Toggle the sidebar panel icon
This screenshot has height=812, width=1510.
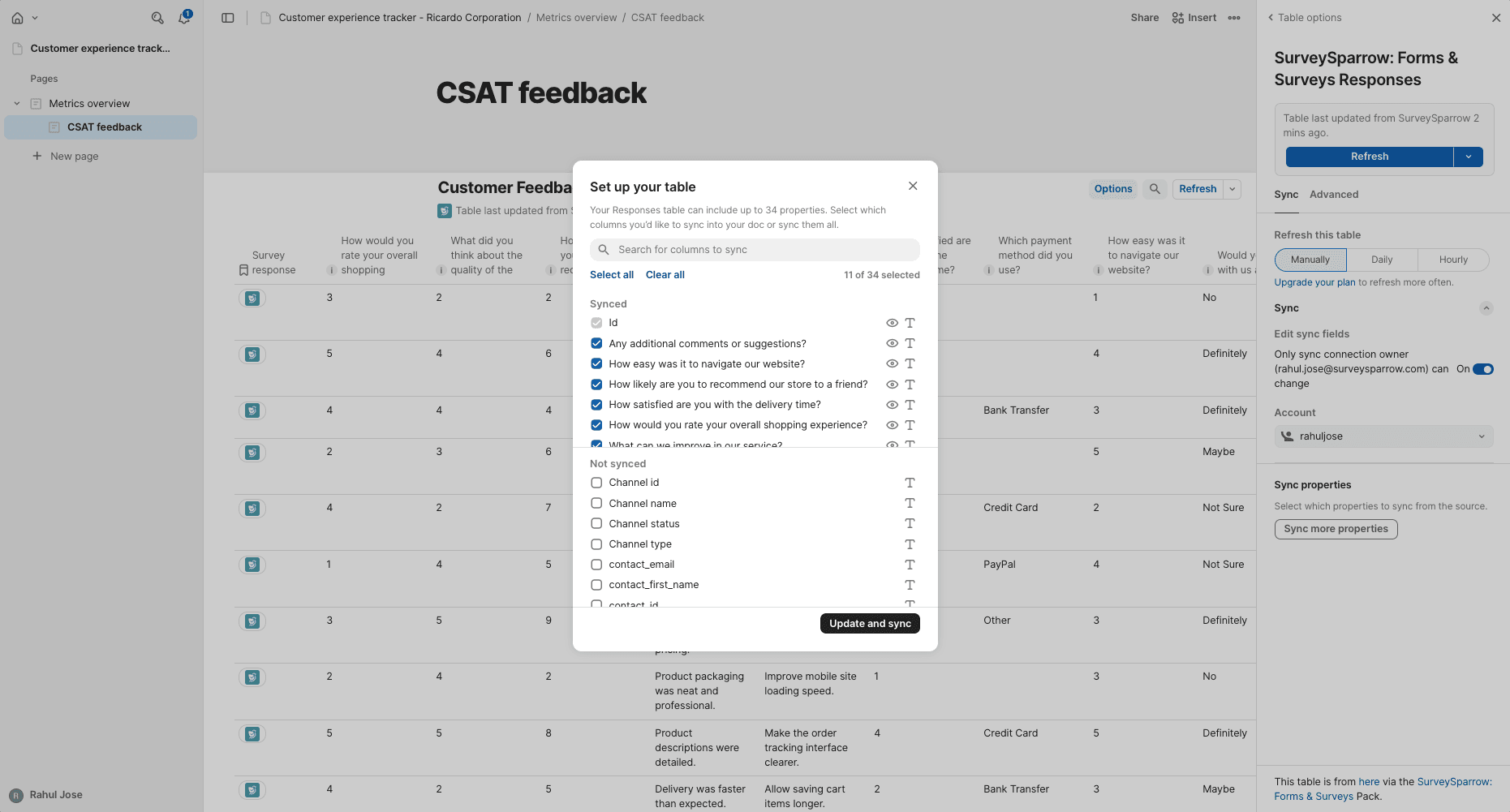click(x=228, y=18)
